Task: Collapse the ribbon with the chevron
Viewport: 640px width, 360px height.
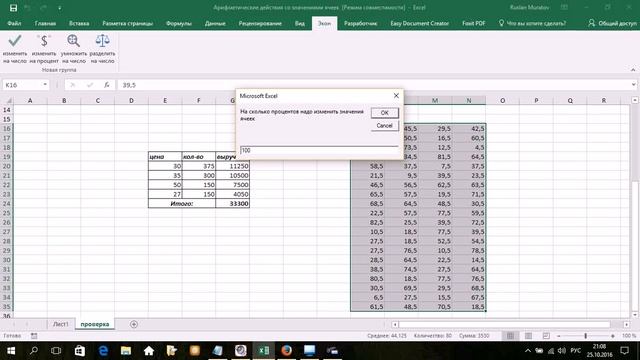Action: (x=633, y=70)
